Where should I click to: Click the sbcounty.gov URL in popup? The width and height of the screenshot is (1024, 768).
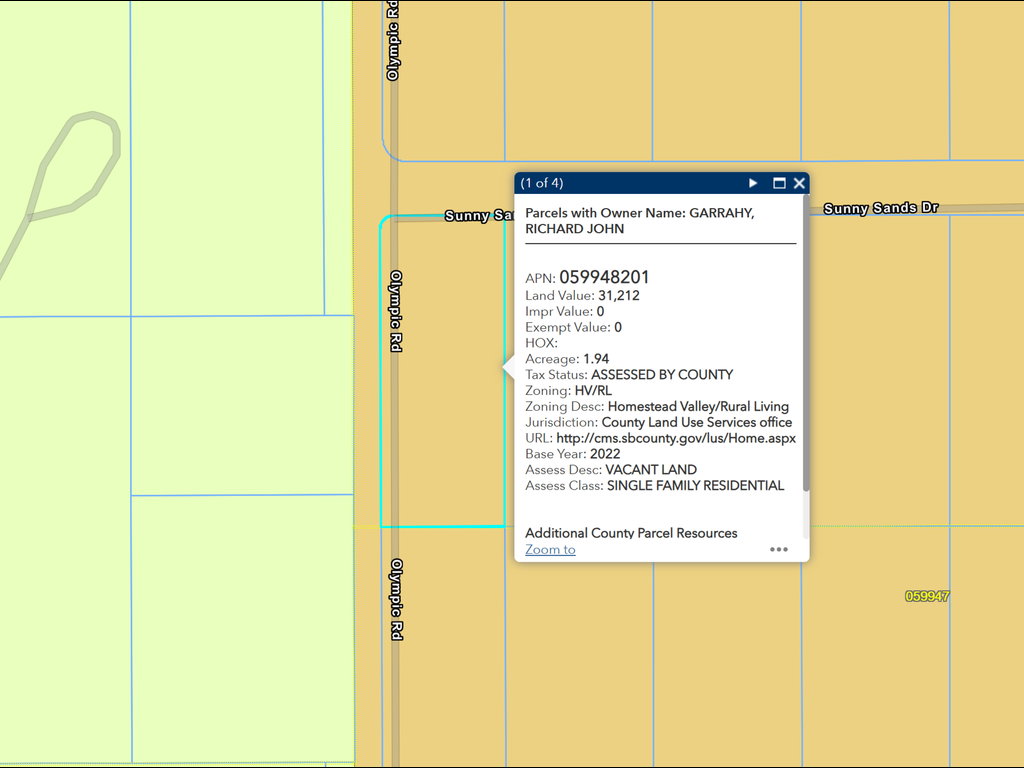pos(676,438)
